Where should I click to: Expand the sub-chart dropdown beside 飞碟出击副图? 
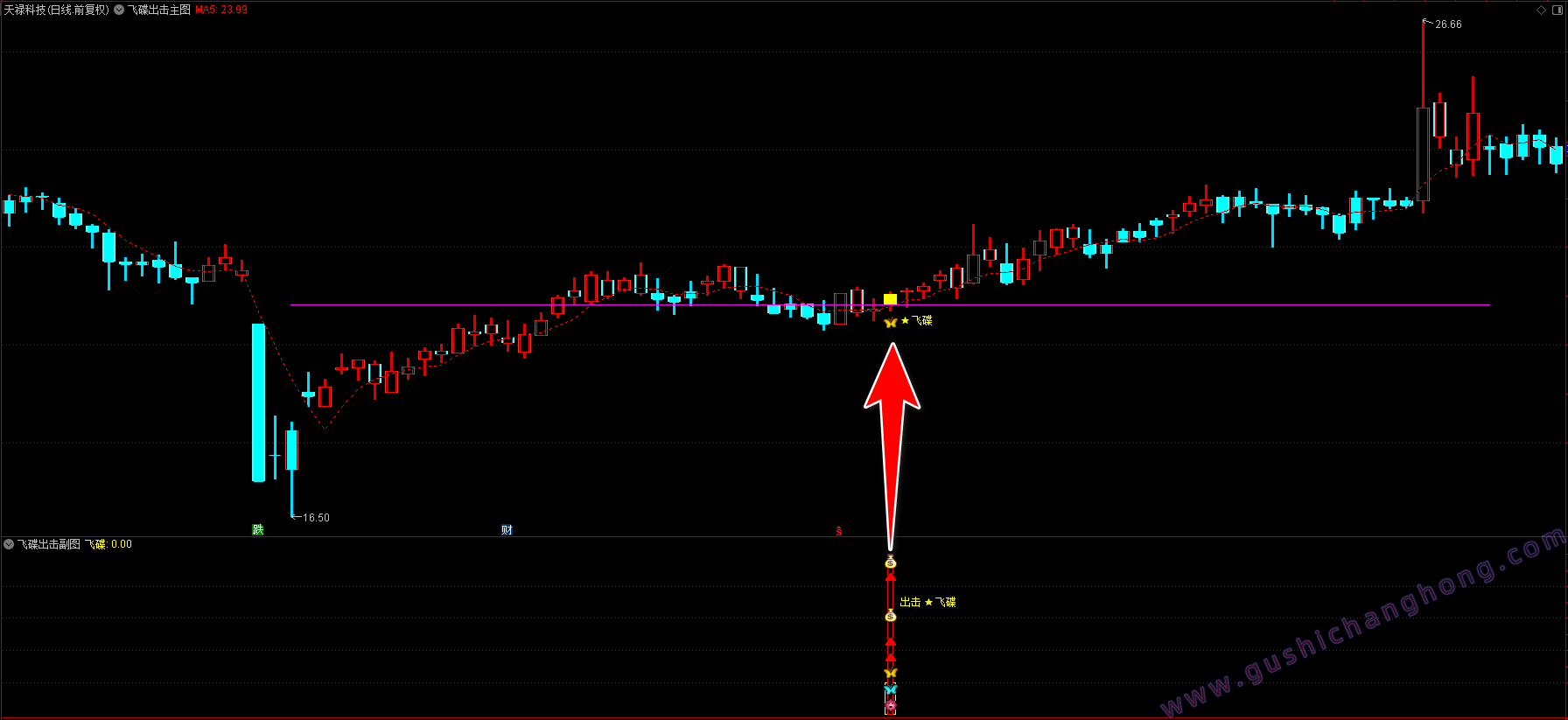click(9, 544)
